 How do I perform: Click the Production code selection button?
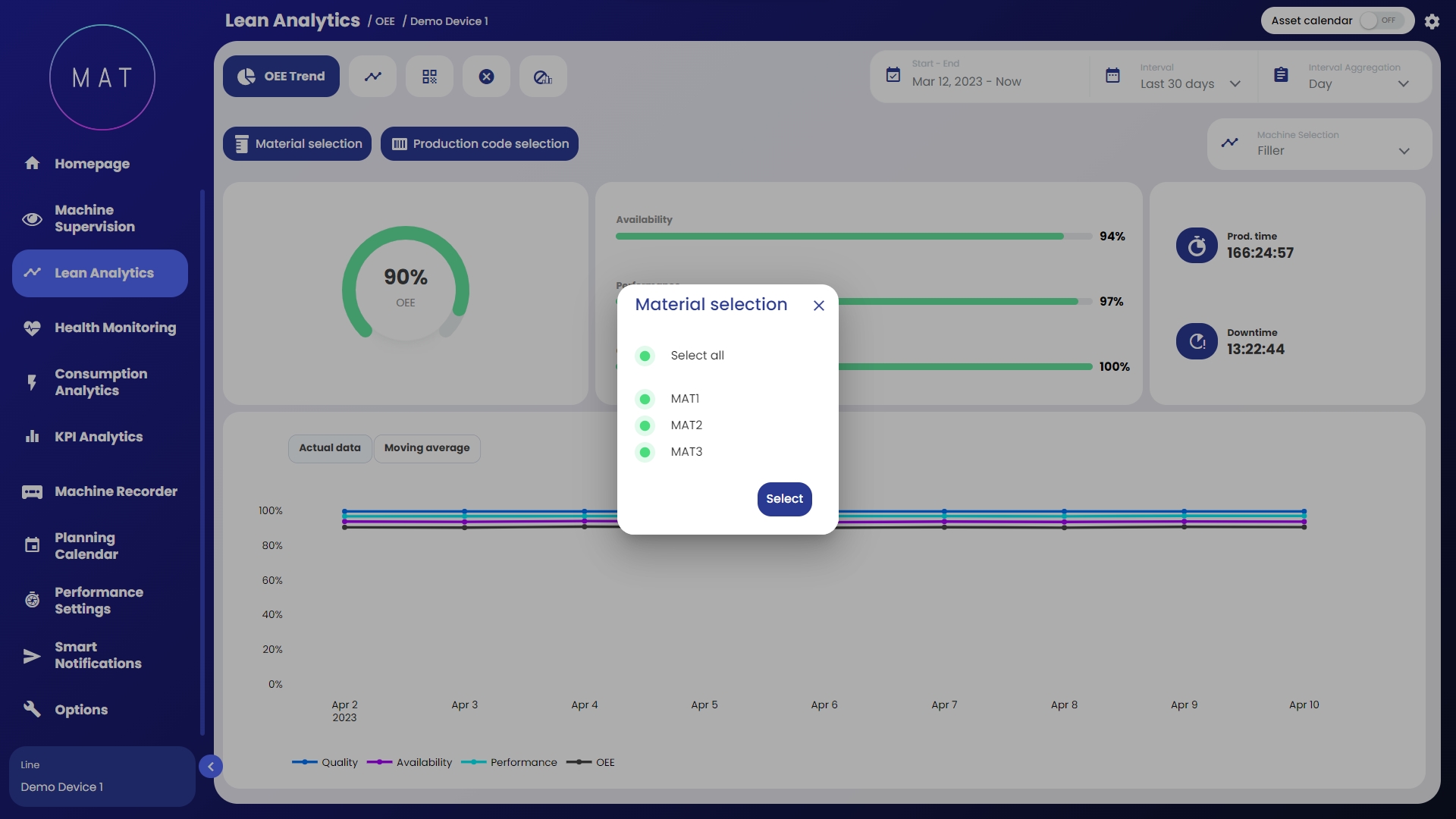tap(479, 144)
